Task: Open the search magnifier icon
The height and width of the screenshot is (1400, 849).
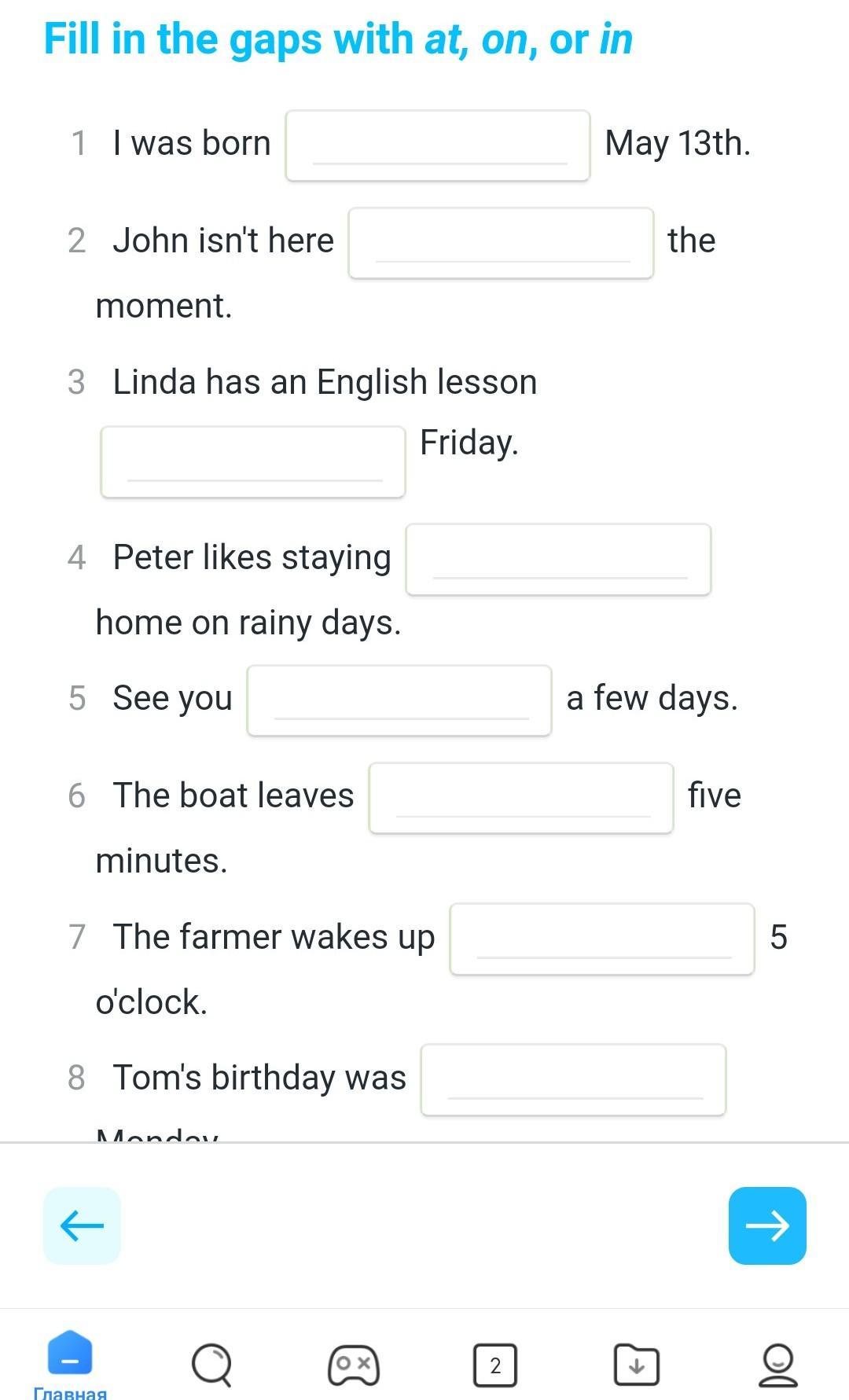Action: [x=211, y=1365]
